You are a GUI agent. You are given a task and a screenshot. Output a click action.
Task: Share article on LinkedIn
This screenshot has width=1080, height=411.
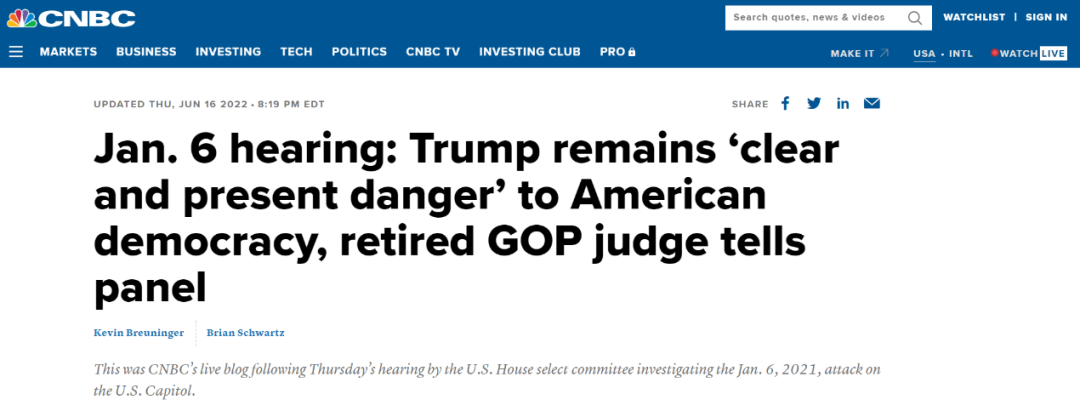pyautogui.click(x=843, y=104)
